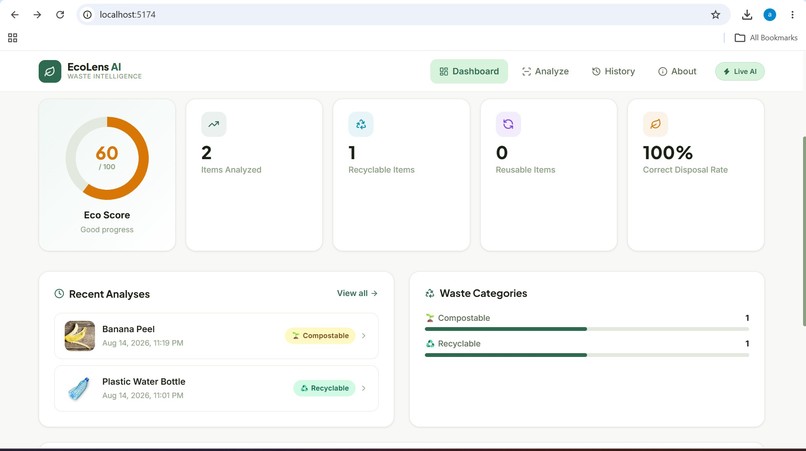Viewport: 806px width, 451px height.
Task: Click the Eco Score donut chart
Action: [107, 158]
